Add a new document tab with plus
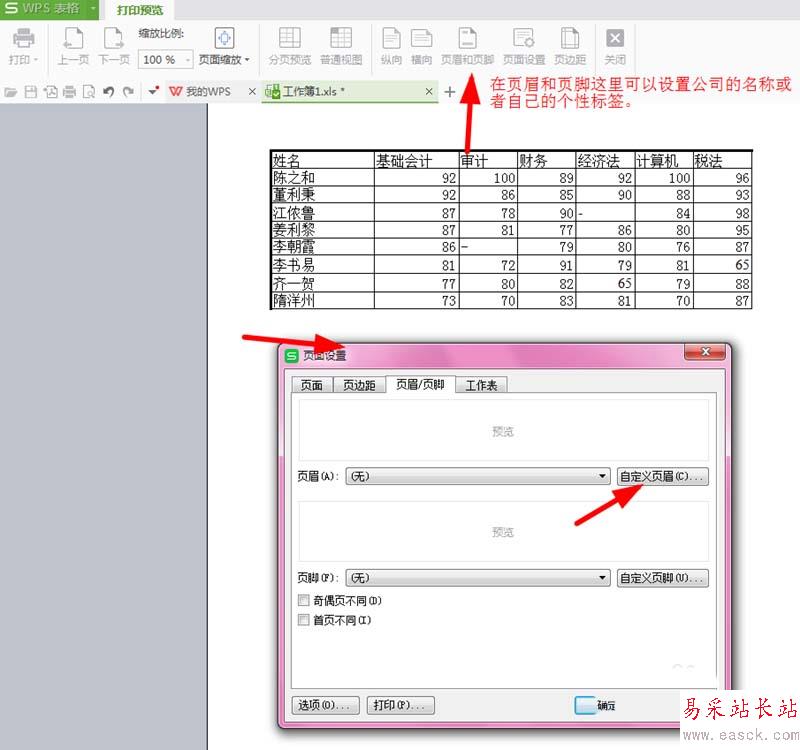 (449, 92)
